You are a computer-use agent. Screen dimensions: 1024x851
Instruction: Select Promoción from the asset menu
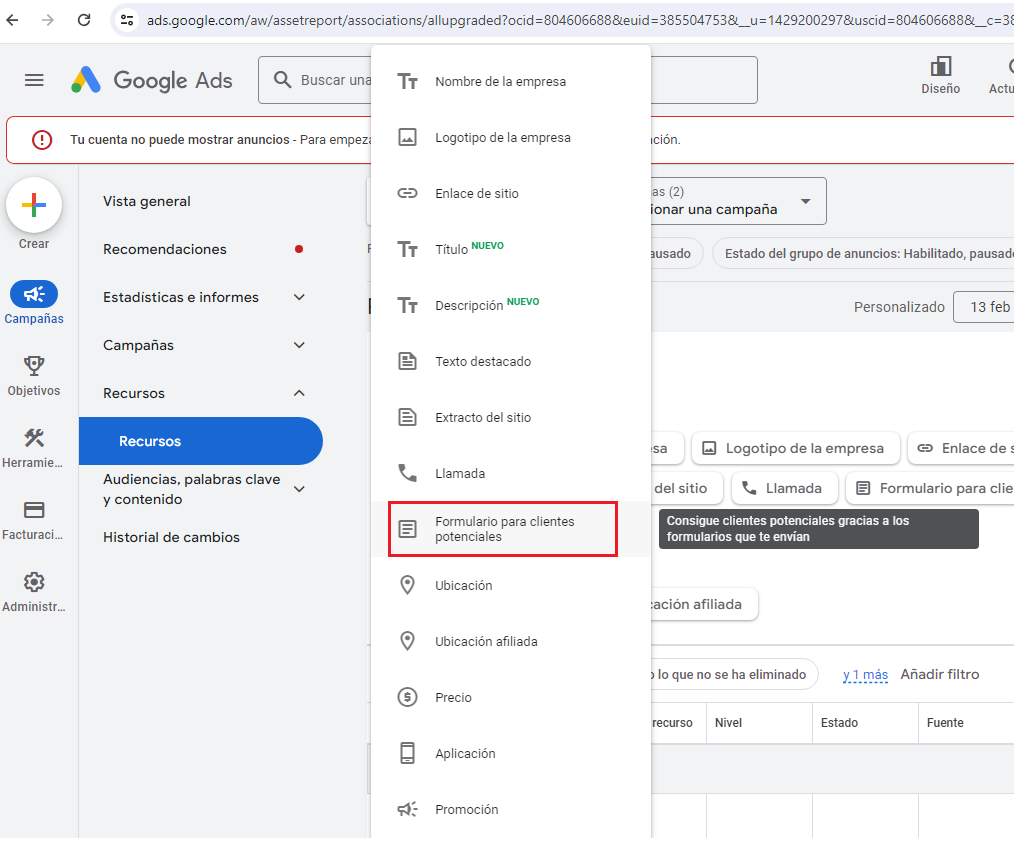tap(466, 809)
